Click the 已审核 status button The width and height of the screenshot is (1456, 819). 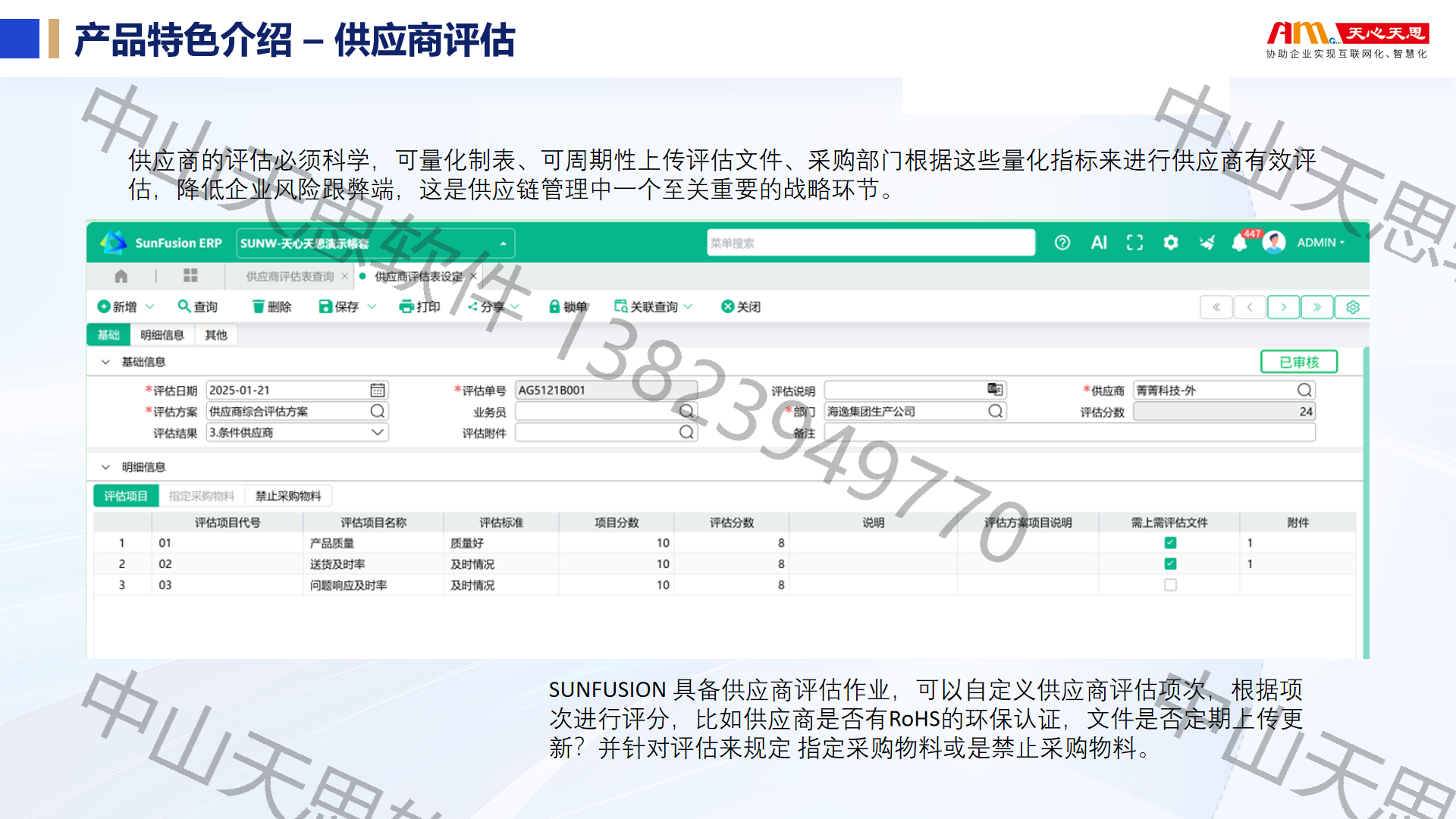coord(1299,362)
